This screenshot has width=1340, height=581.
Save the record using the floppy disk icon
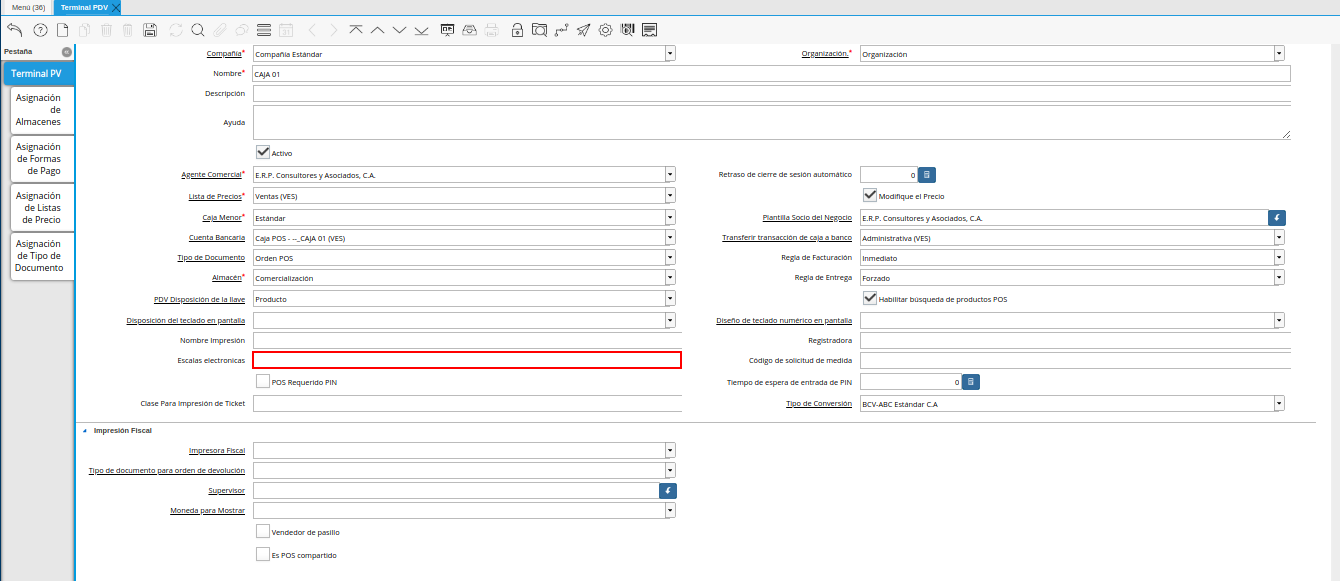coord(150,30)
